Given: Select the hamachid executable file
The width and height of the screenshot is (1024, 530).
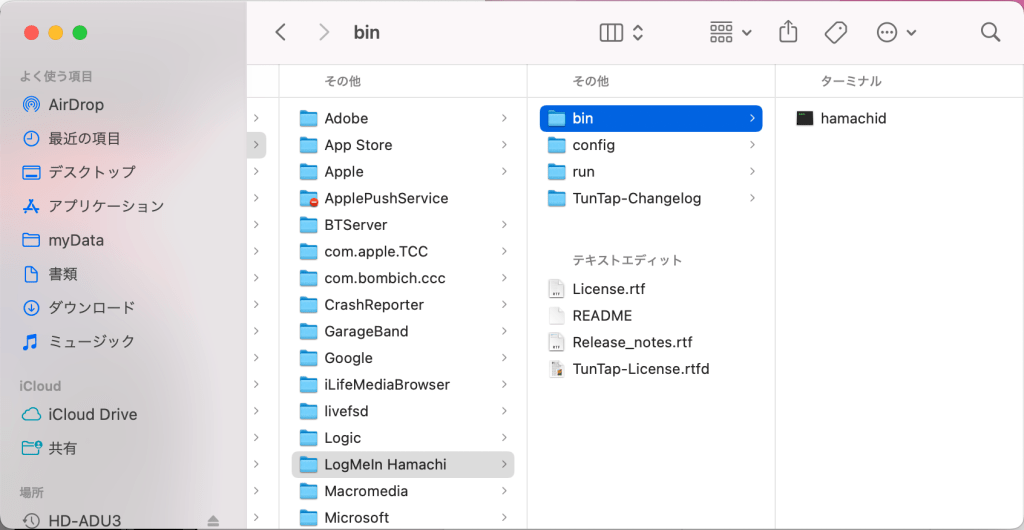Looking at the screenshot, I should [x=853, y=118].
